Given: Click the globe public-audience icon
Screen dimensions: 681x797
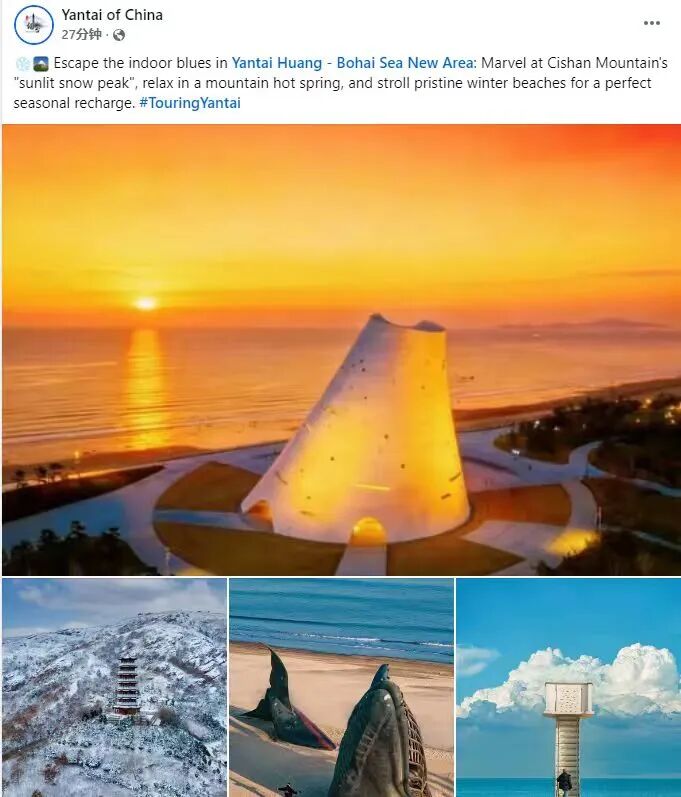Looking at the screenshot, I should coord(118,35).
